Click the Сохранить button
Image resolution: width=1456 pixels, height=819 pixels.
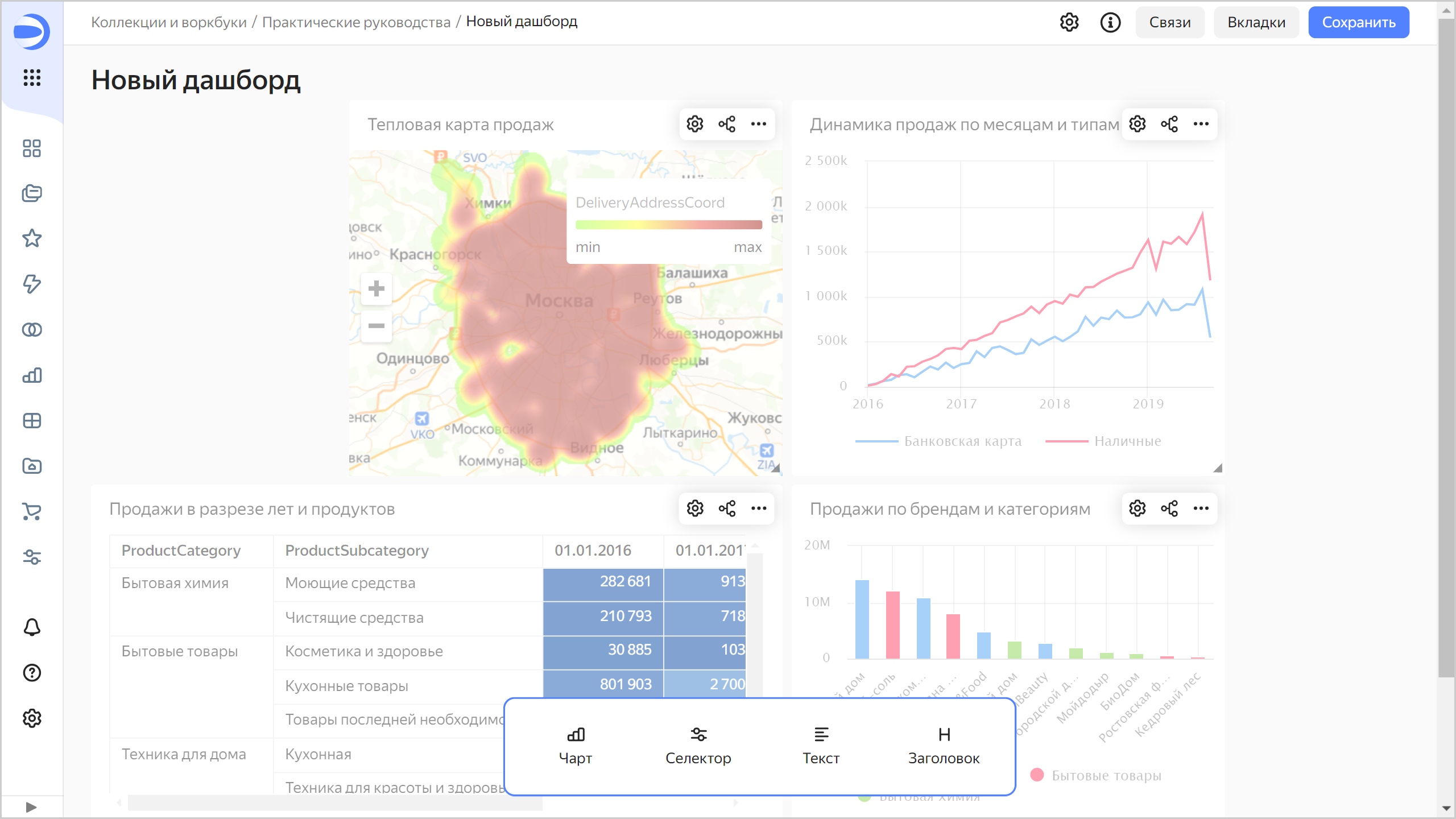point(1358,23)
